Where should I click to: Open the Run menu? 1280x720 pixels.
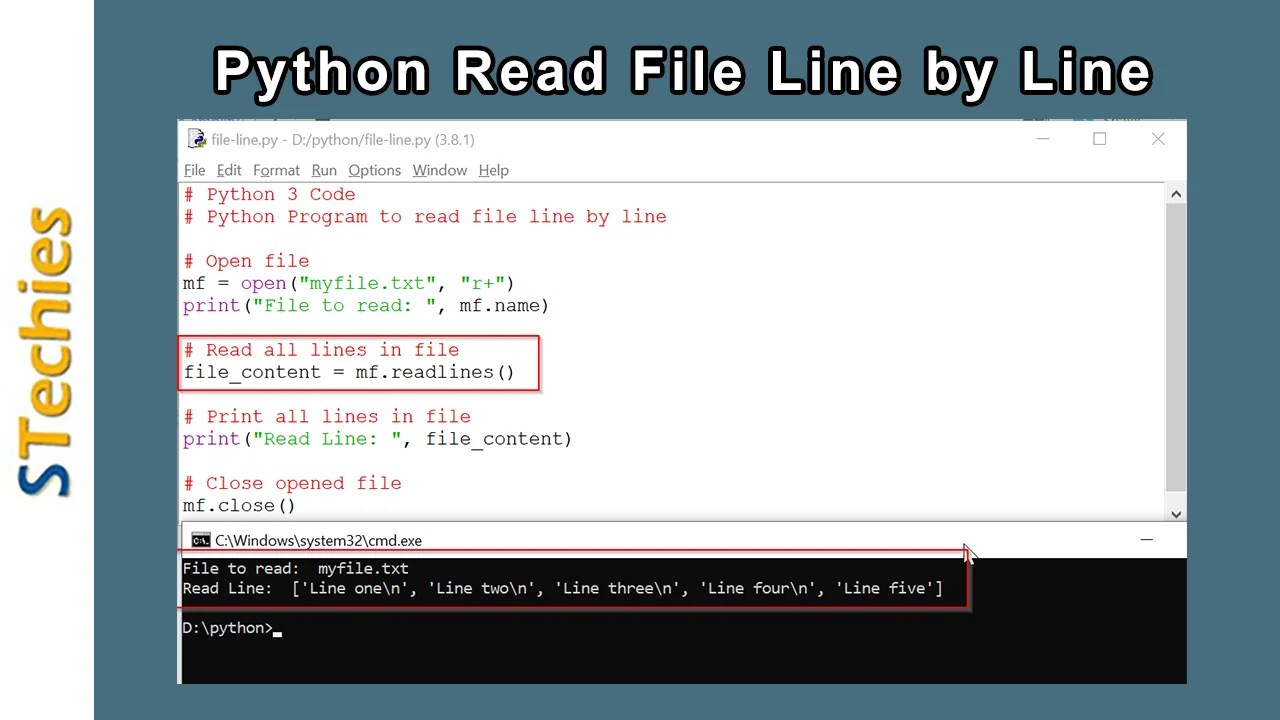coord(323,170)
